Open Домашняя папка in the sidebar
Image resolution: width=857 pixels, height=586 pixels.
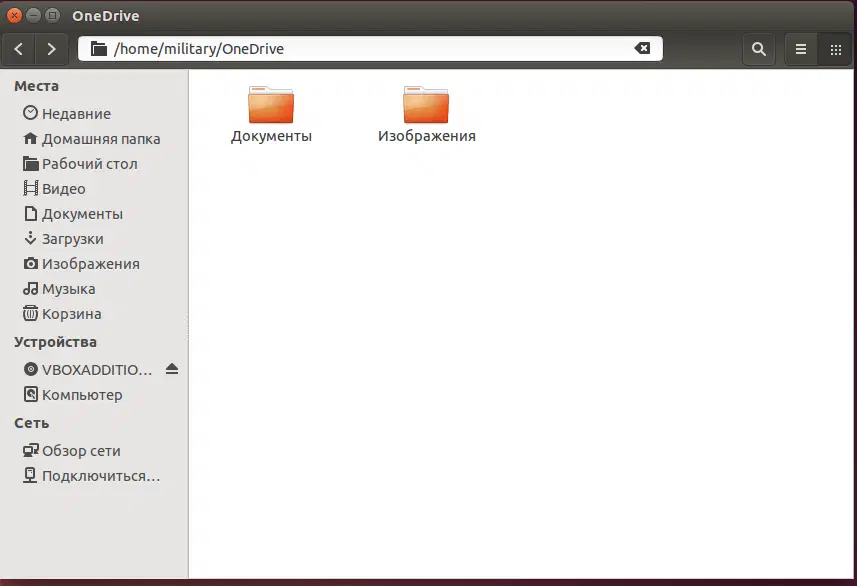click(x=94, y=139)
